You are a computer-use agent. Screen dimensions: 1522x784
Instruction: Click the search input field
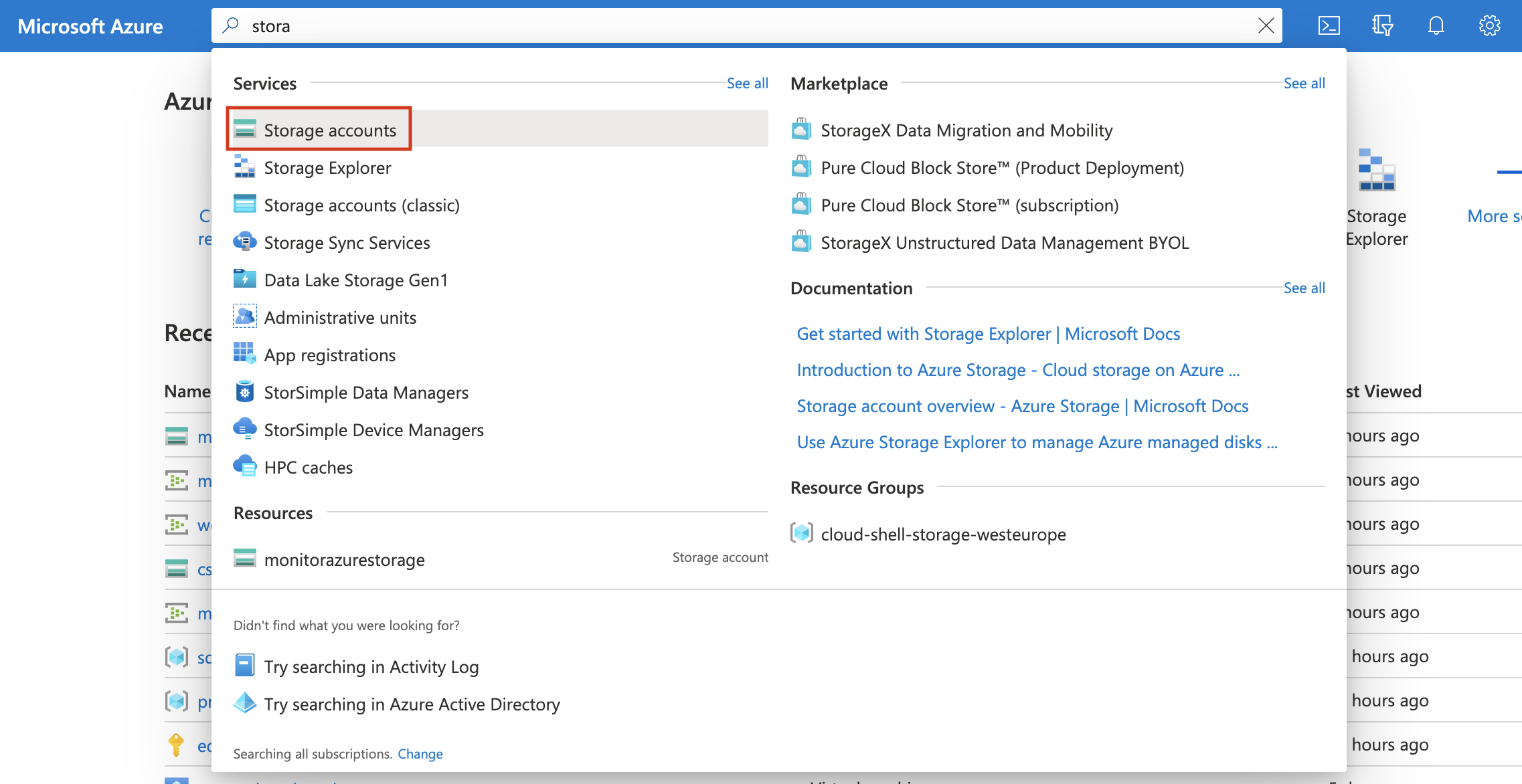coord(747,25)
